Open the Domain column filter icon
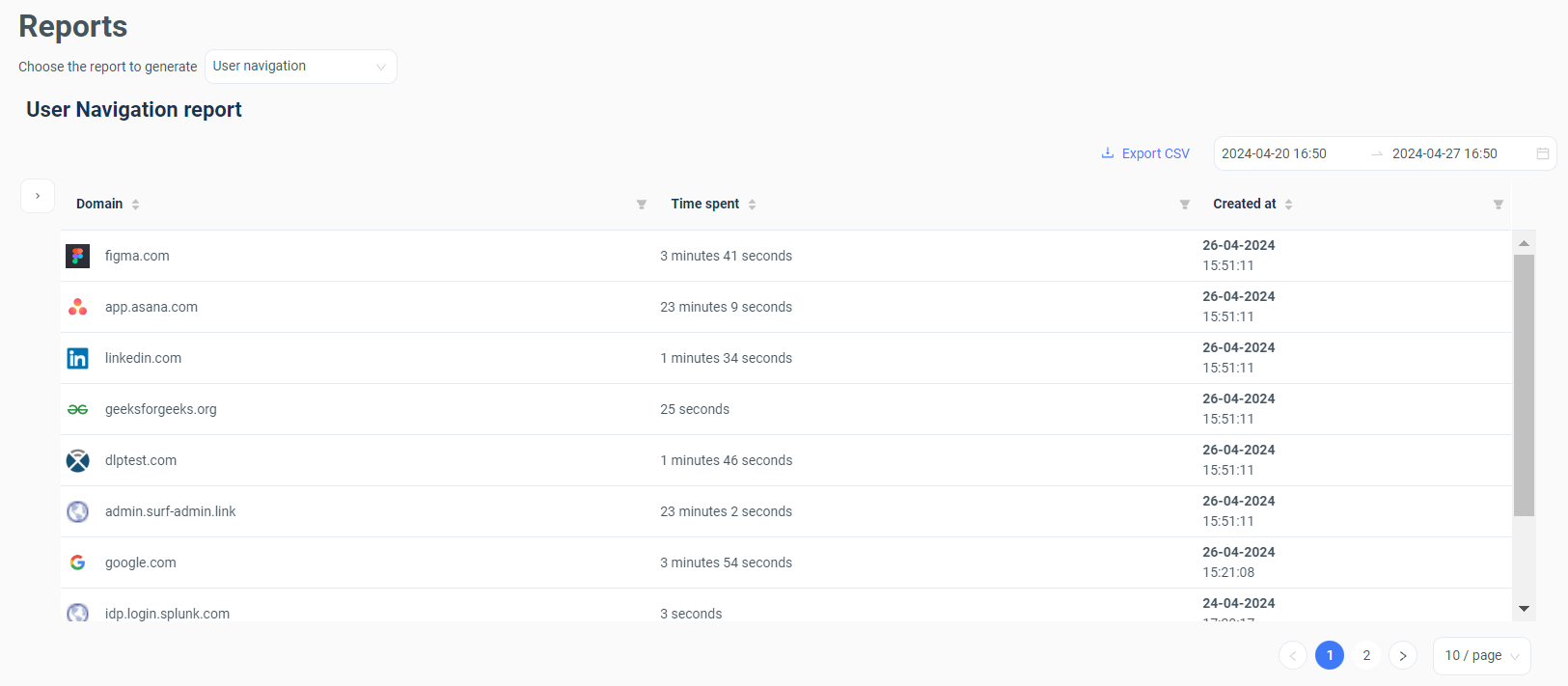 click(x=642, y=205)
